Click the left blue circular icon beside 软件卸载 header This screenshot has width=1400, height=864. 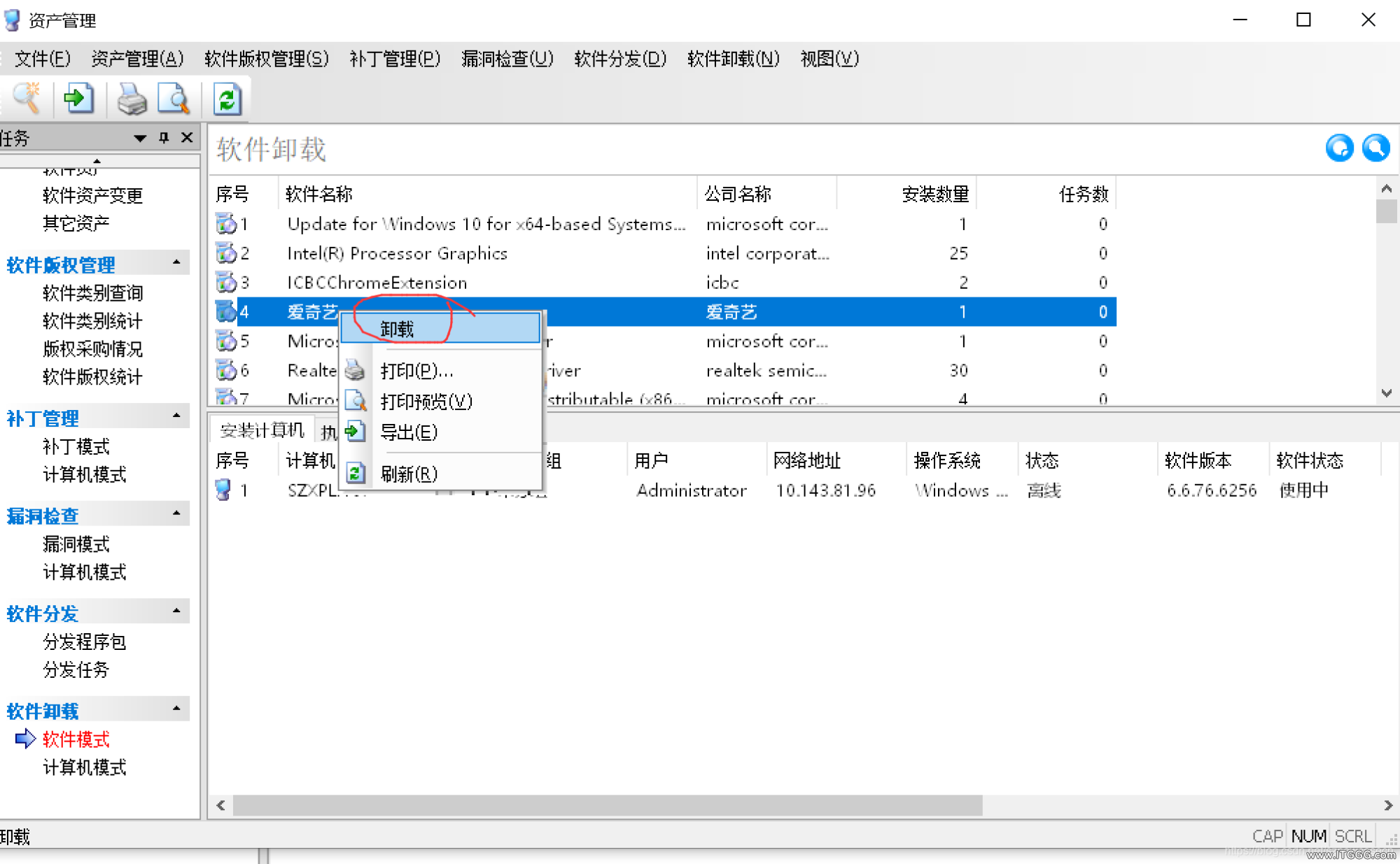(x=1339, y=148)
